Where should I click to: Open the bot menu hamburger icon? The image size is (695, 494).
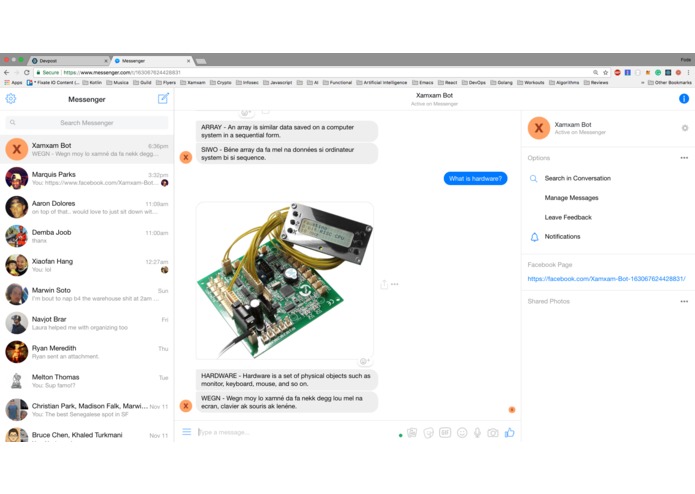187,432
